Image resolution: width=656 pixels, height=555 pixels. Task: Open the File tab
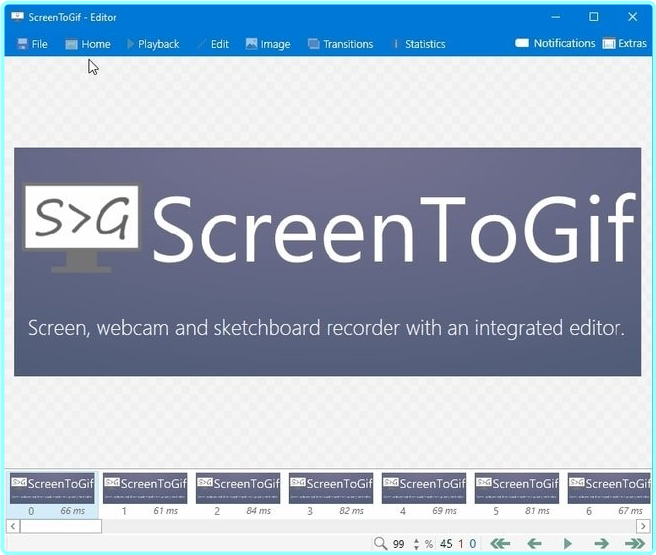(x=32, y=44)
